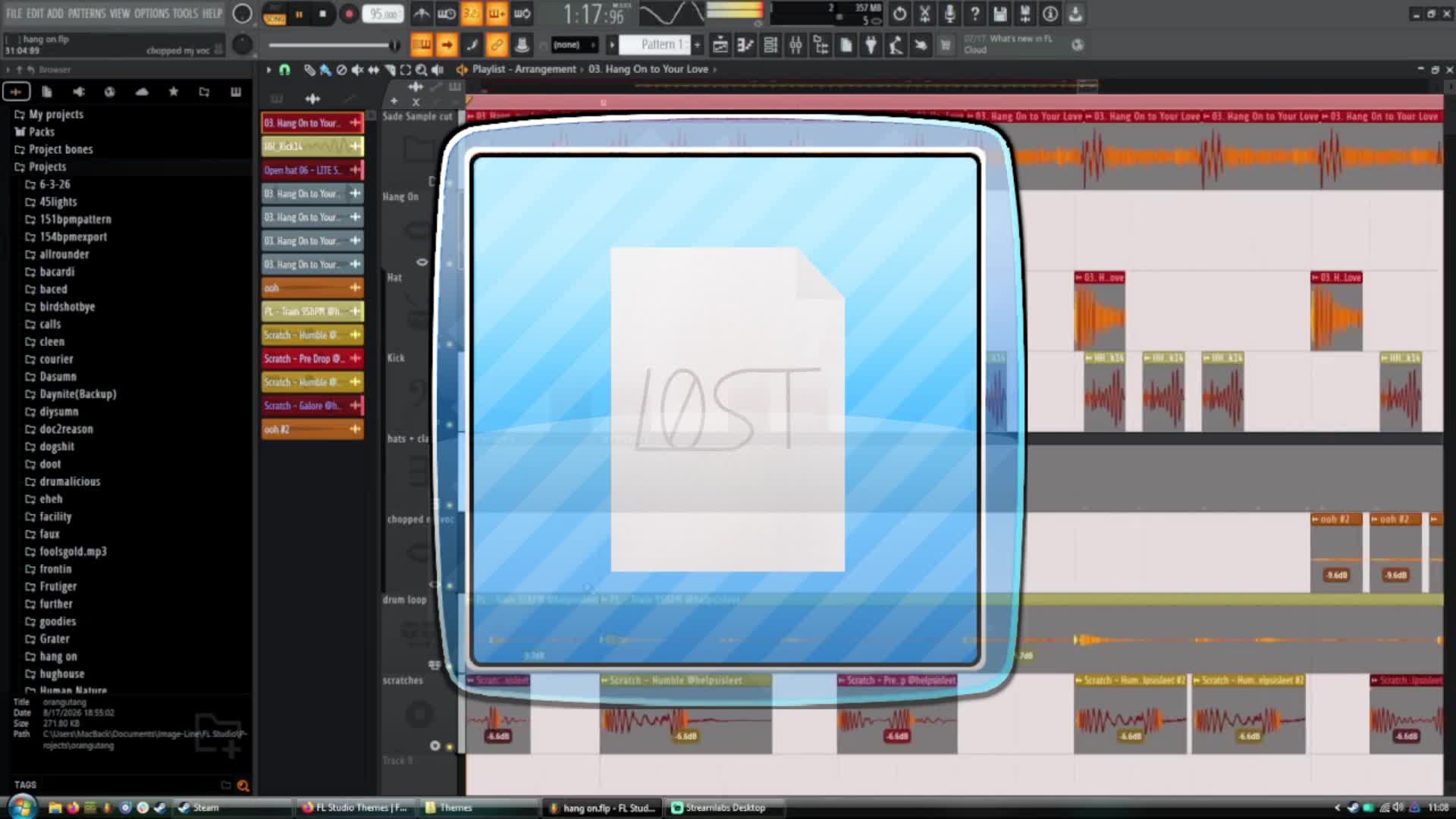The image size is (1456, 819).
Task: Add a new pattern with the plus button
Action: (698, 45)
